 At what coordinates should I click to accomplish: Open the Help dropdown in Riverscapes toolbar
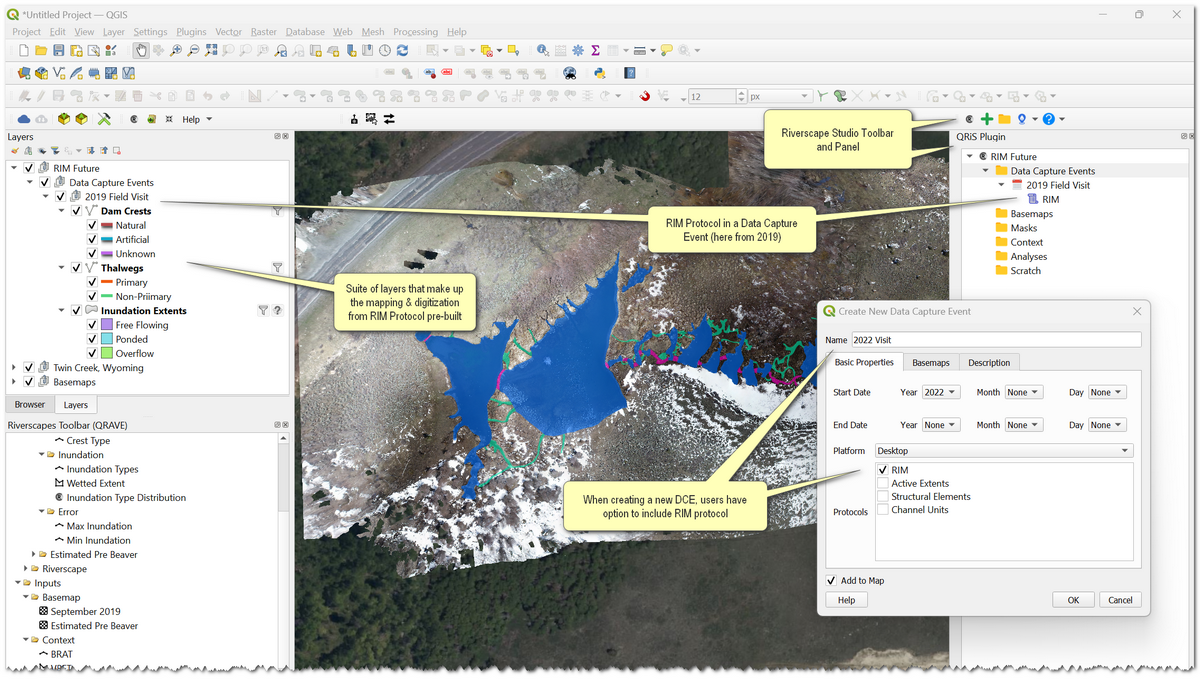coord(197,119)
